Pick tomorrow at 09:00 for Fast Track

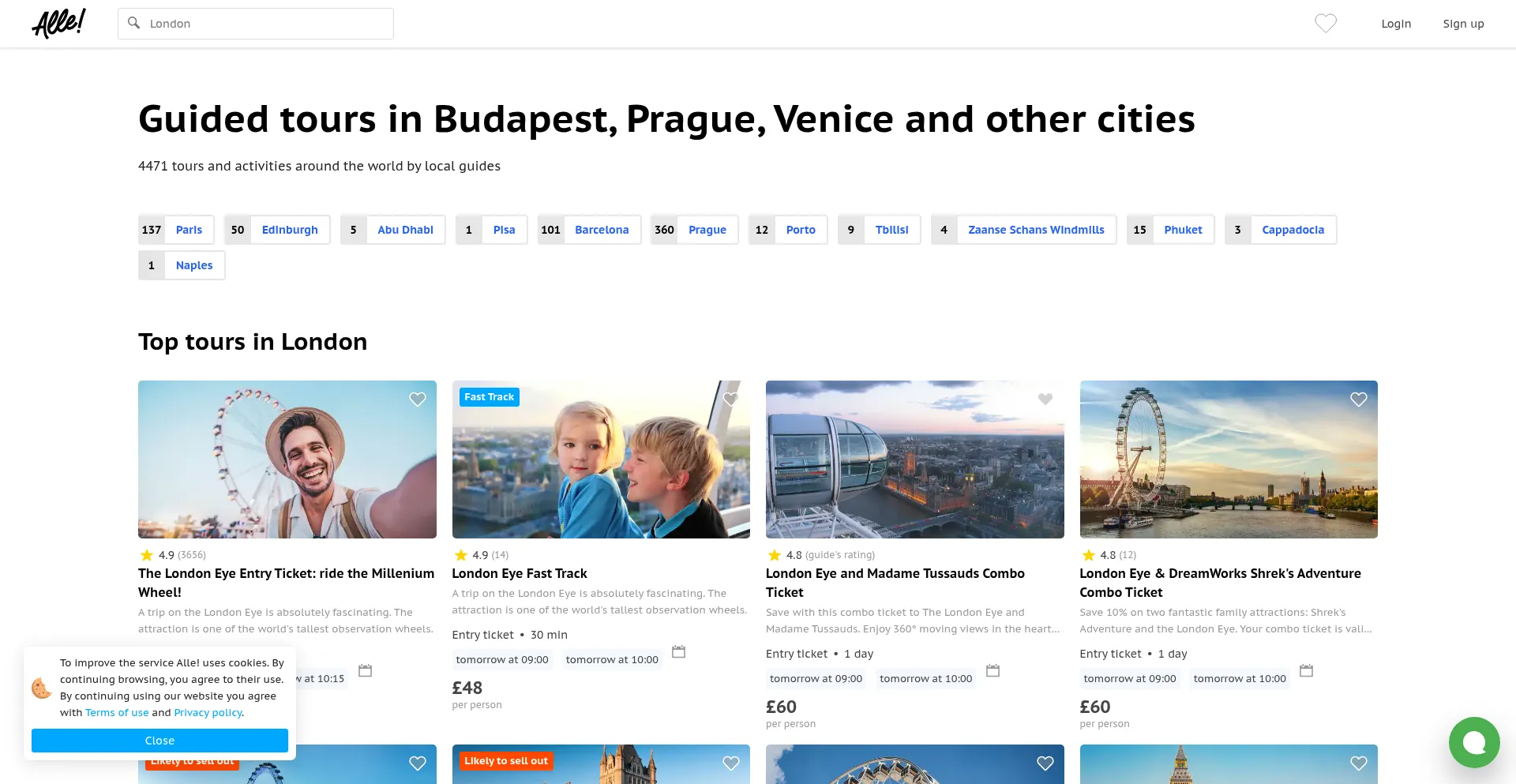(502, 660)
